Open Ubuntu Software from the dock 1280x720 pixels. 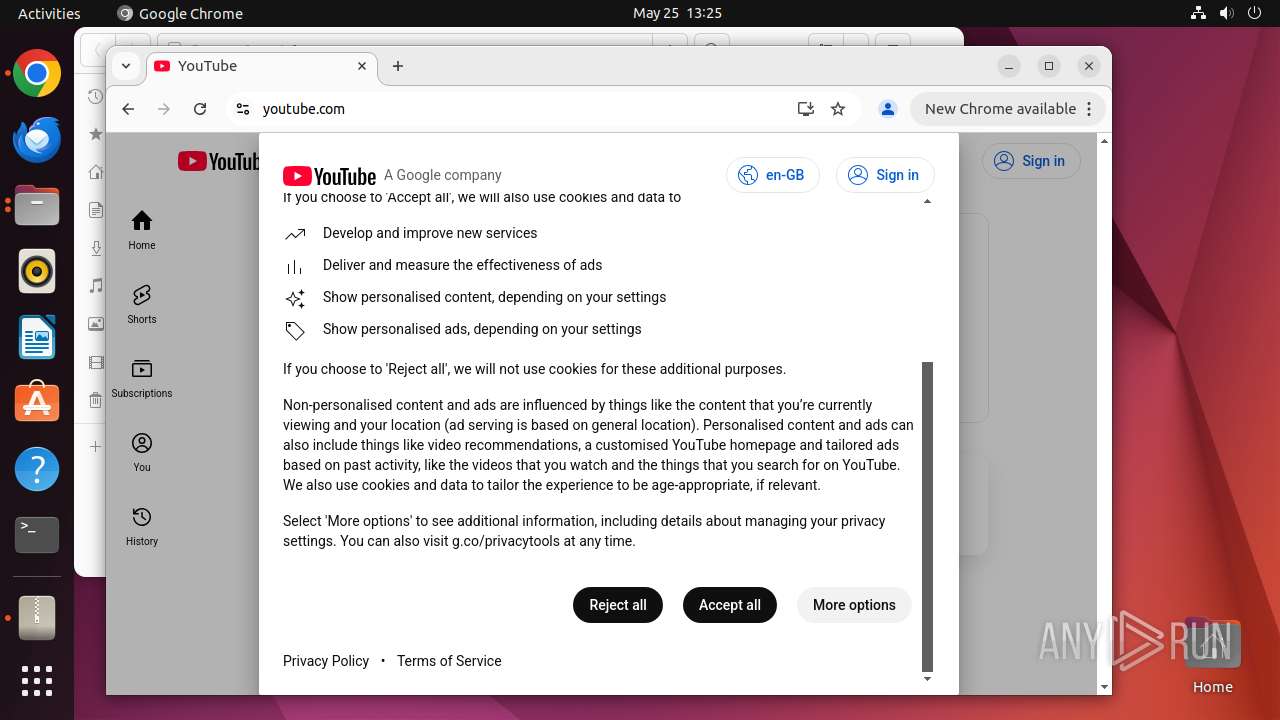37,403
